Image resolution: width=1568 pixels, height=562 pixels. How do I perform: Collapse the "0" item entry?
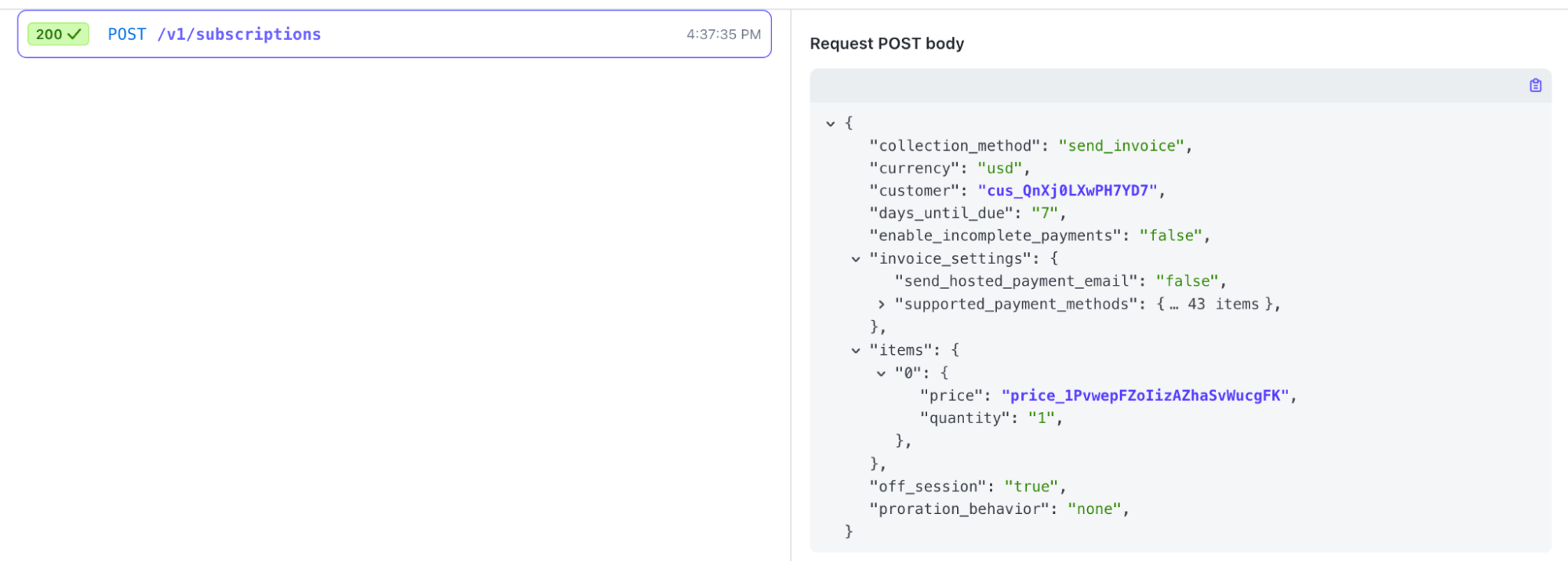point(881,374)
